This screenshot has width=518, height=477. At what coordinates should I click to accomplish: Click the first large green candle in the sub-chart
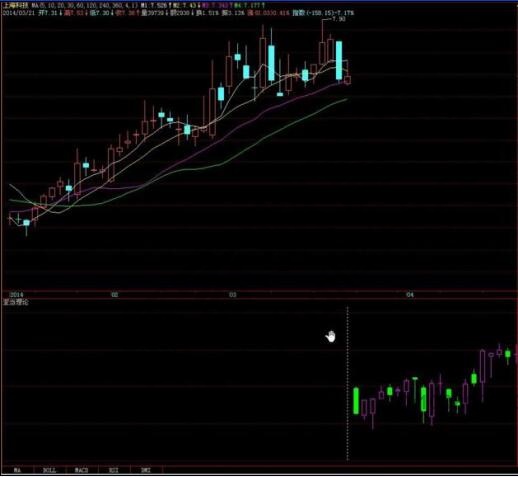356,401
